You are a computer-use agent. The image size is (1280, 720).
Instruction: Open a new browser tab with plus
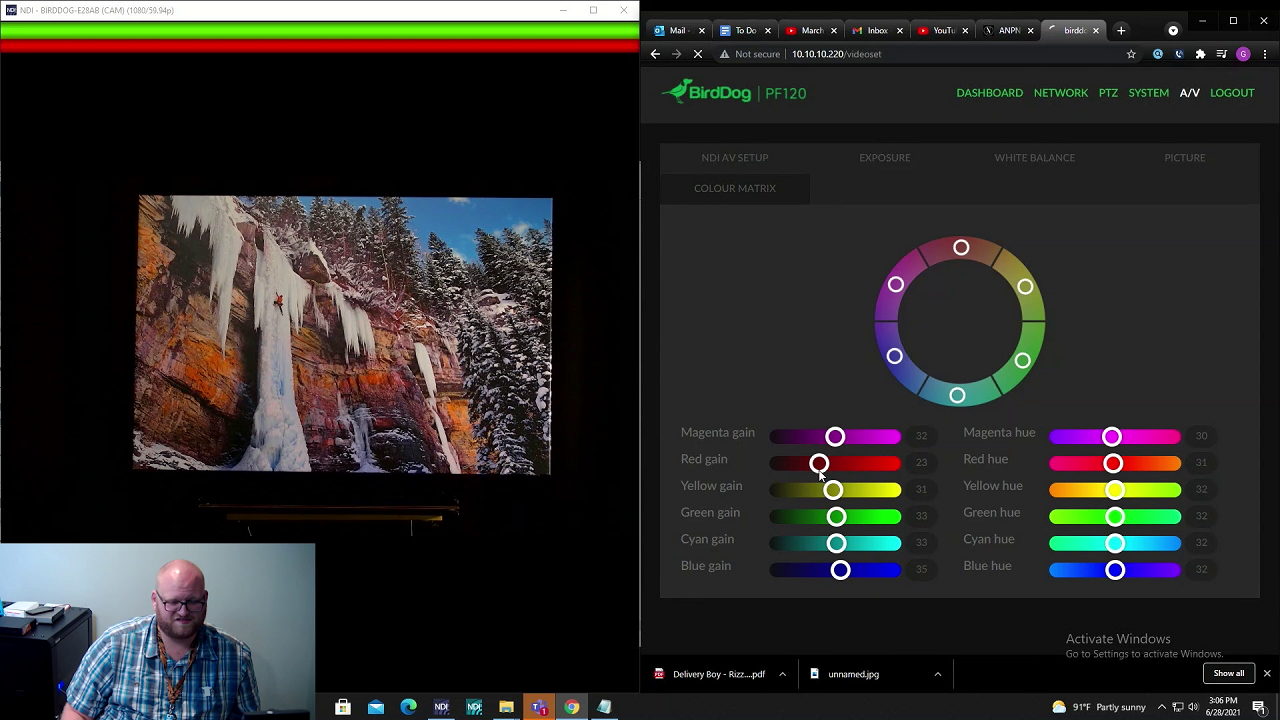click(1121, 30)
